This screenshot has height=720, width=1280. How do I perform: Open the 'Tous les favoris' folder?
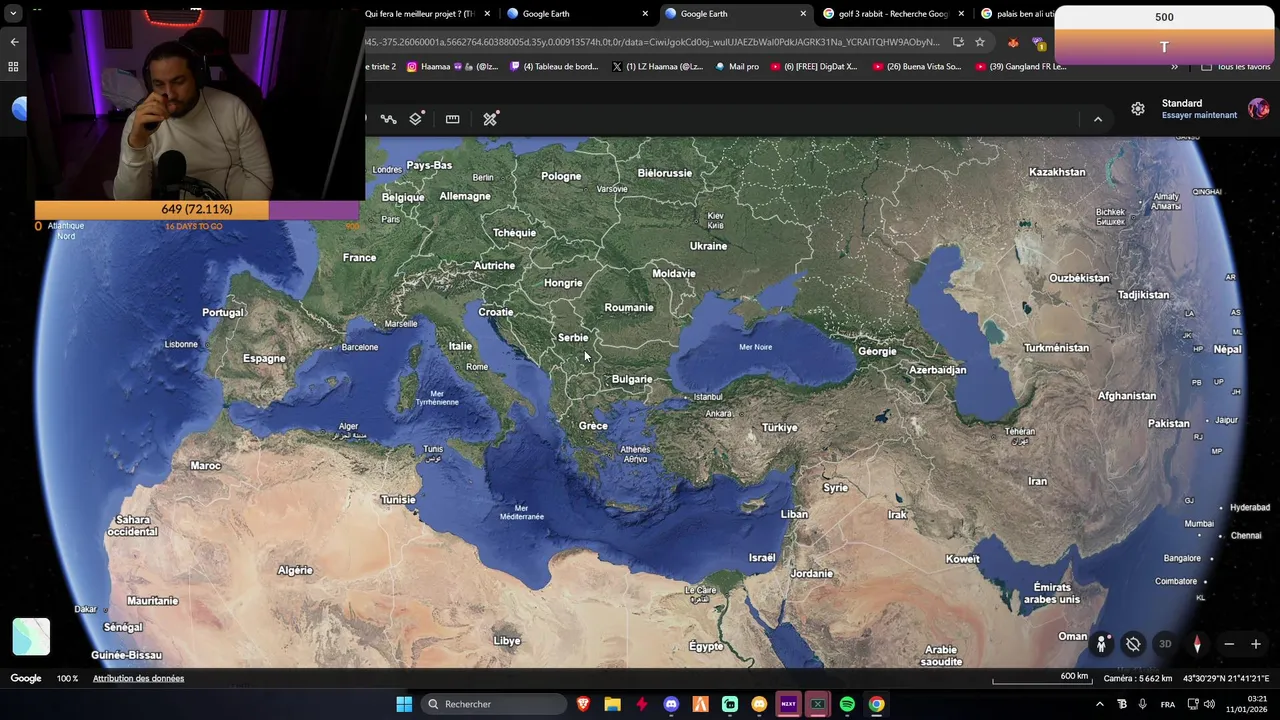click(x=1236, y=67)
